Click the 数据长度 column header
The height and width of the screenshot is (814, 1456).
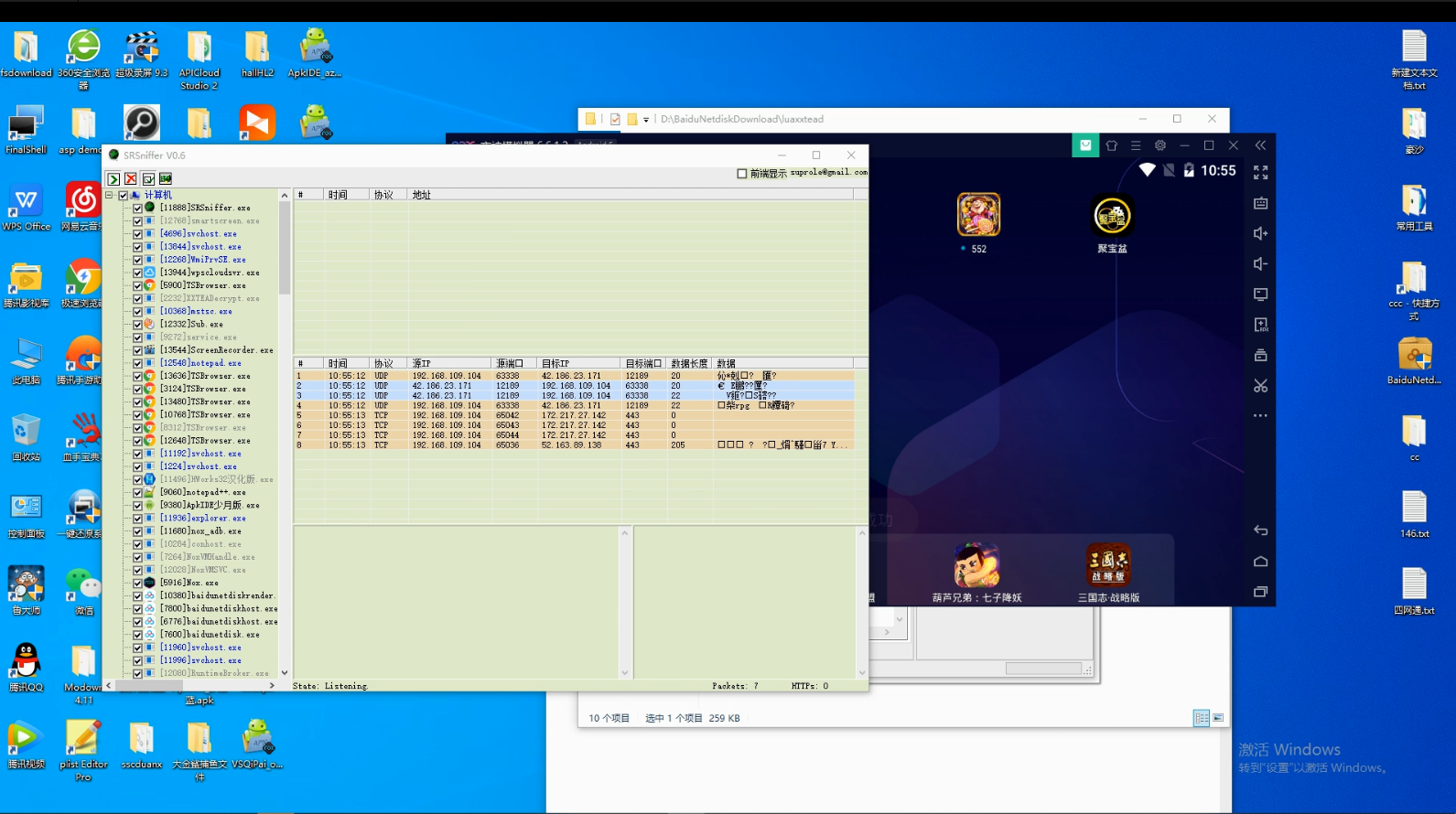[688, 363]
